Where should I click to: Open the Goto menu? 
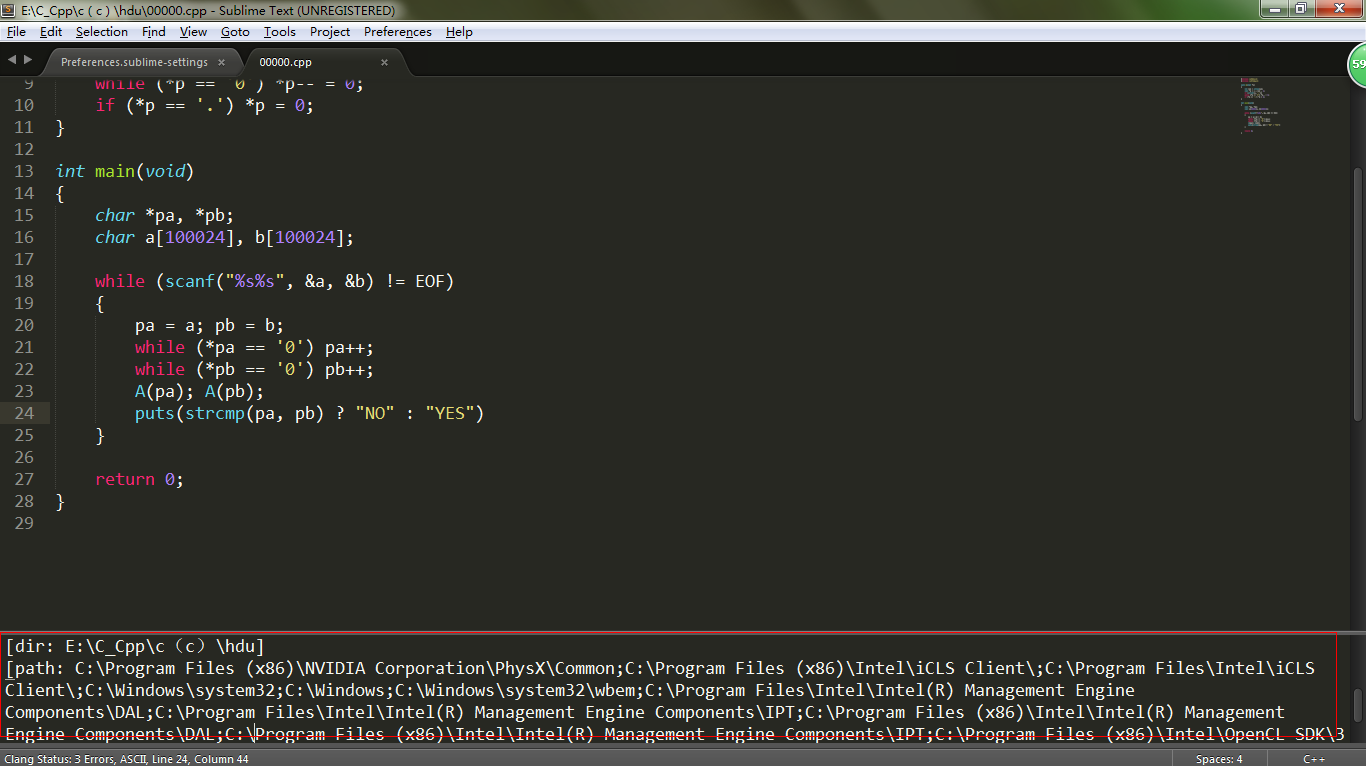(235, 32)
